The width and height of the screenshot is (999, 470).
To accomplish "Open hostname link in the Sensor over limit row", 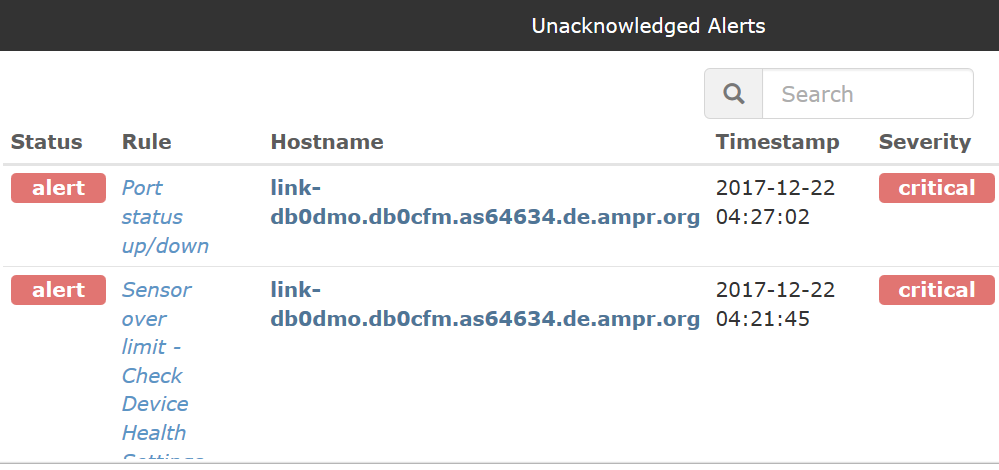I will pyautogui.click(x=485, y=304).
